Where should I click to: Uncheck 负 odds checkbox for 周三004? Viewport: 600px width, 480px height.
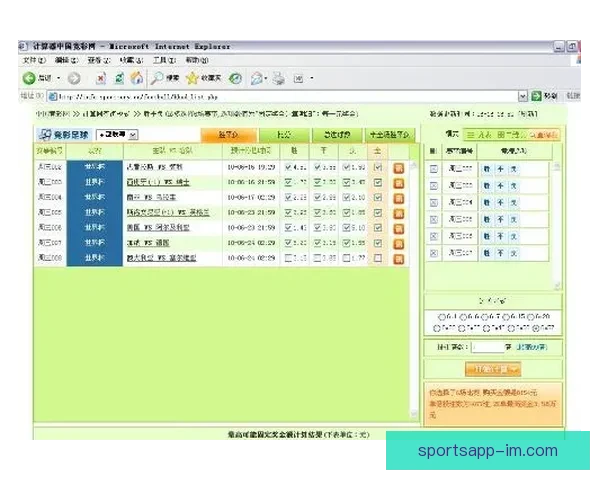(346, 198)
